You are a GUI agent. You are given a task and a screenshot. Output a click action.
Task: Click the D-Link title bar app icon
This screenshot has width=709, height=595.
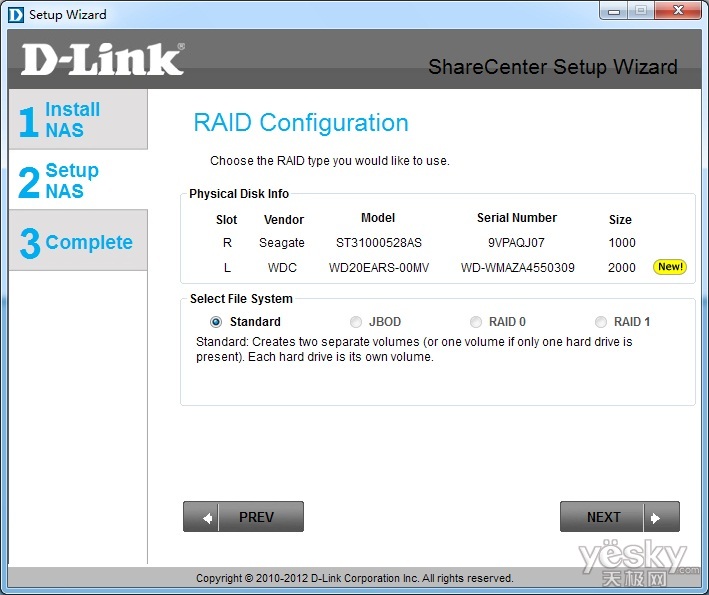[x=16, y=14]
